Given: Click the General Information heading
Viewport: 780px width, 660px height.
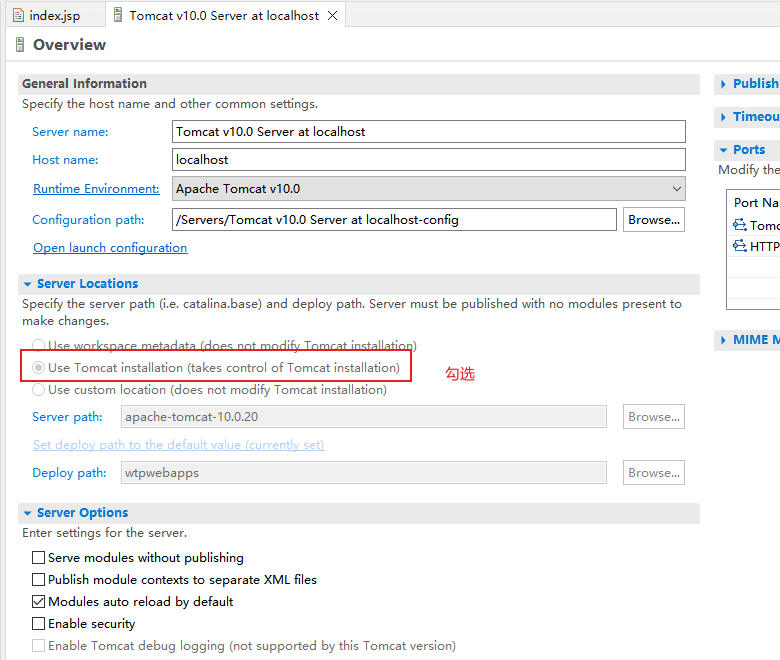Looking at the screenshot, I should (84, 84).
